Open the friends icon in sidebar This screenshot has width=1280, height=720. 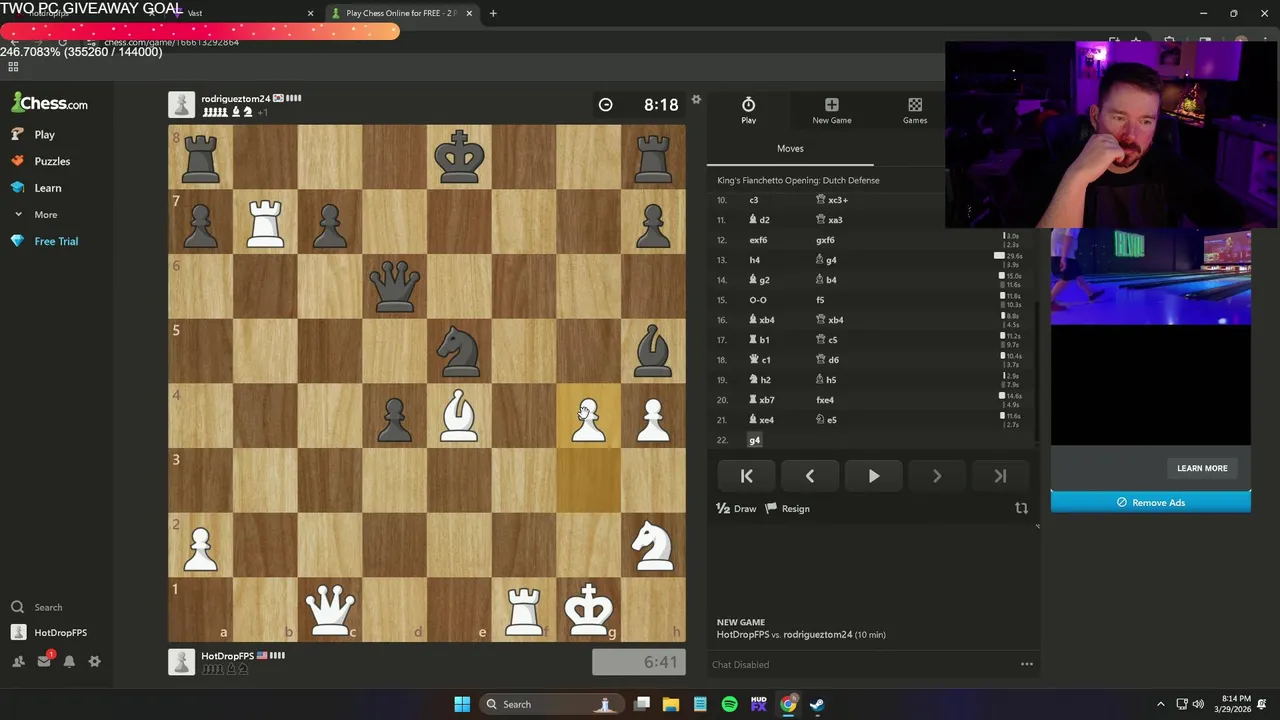pyautogui.click(x=18, y=661)
